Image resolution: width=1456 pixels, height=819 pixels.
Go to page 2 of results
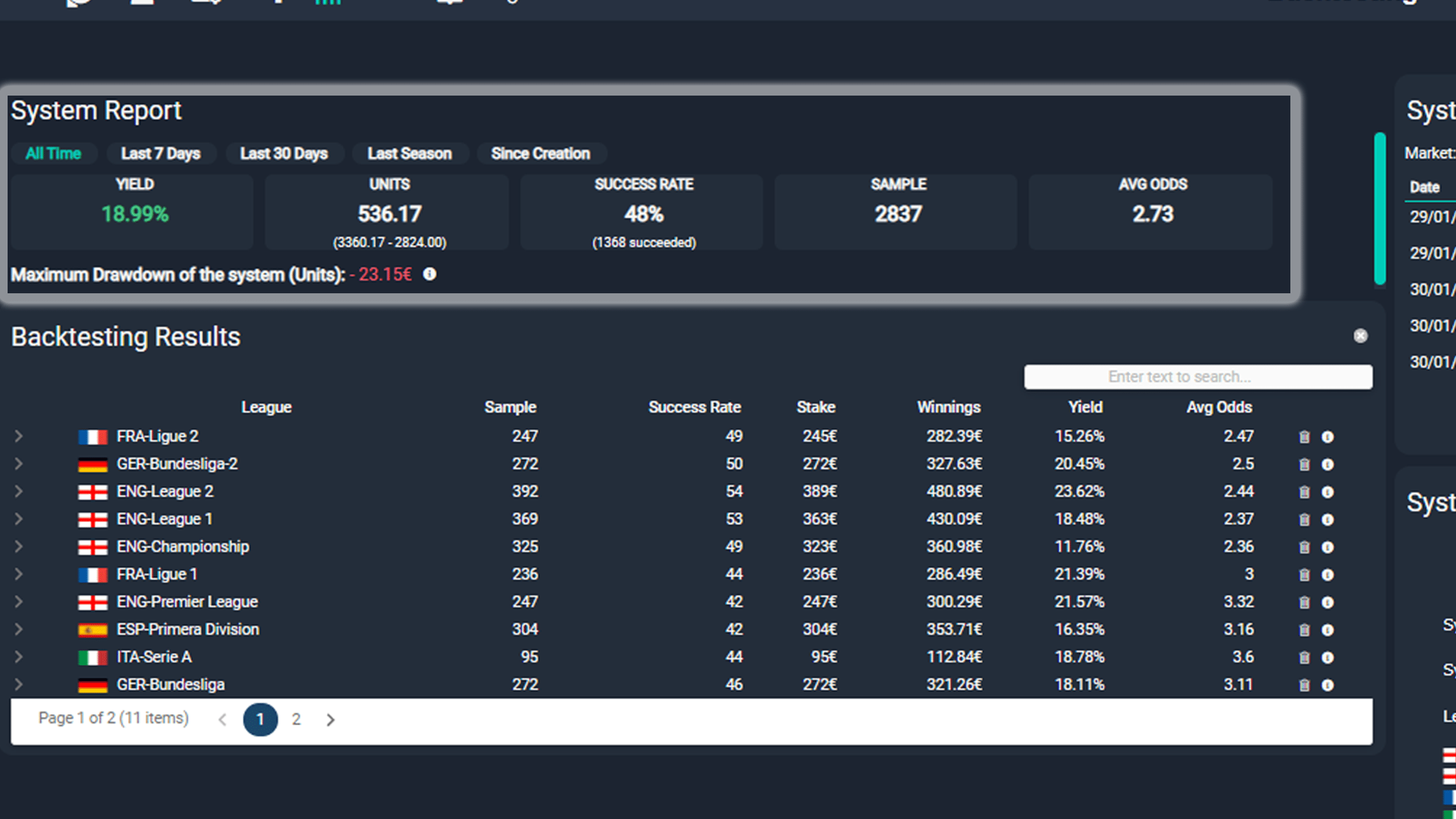[296, 720]
